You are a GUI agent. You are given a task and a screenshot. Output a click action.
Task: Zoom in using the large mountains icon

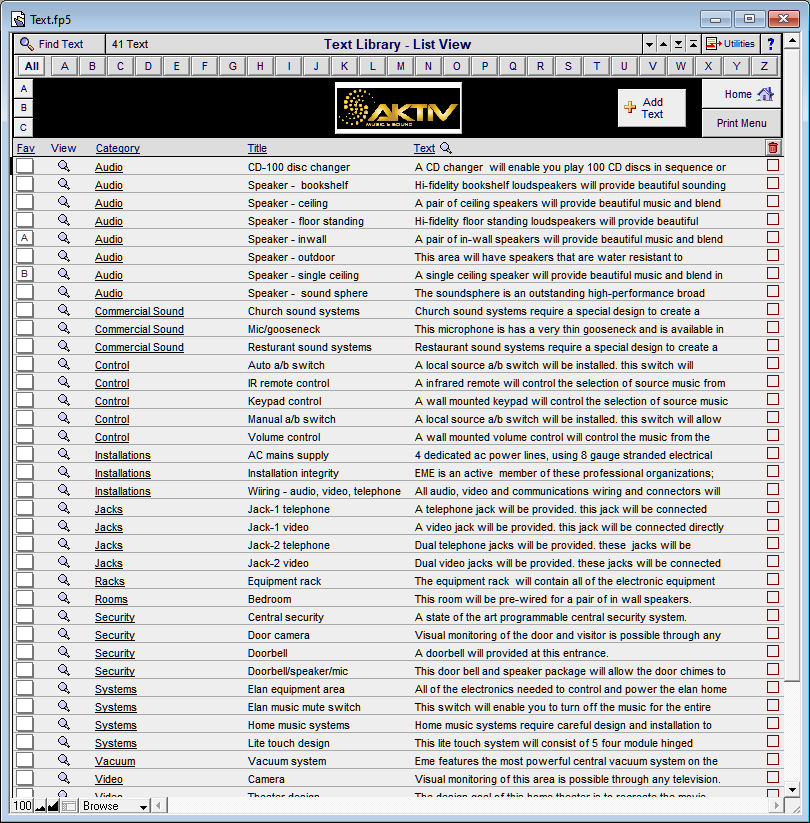coord(53,806)
